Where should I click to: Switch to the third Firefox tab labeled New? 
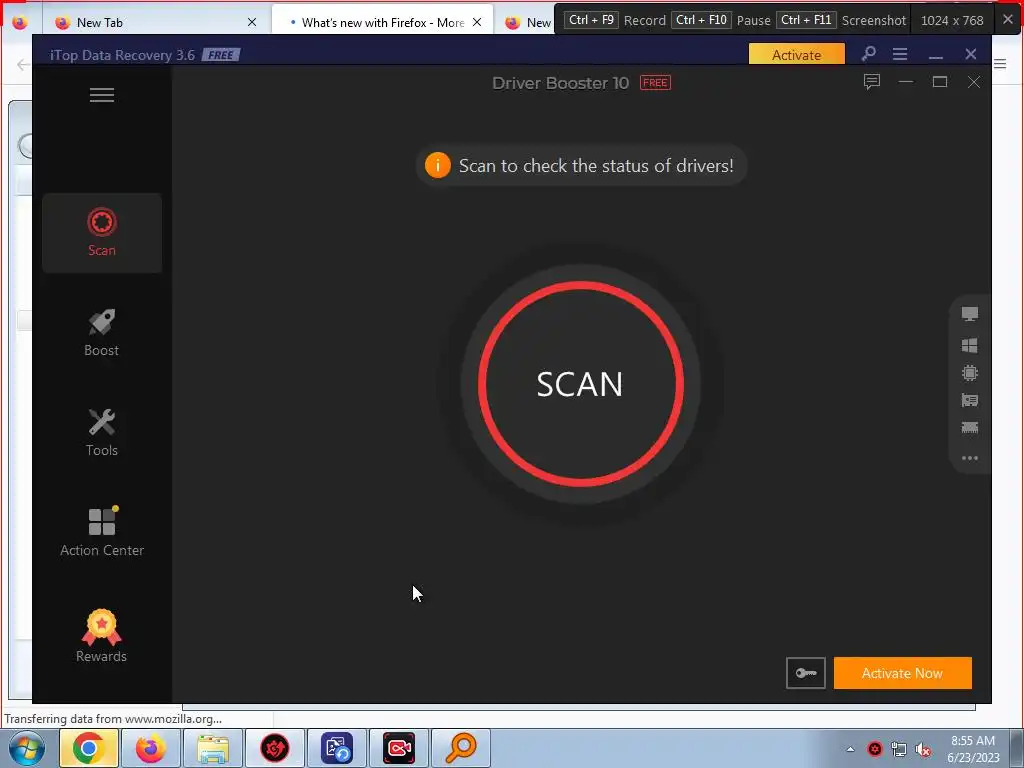click(x=528, y=22)
